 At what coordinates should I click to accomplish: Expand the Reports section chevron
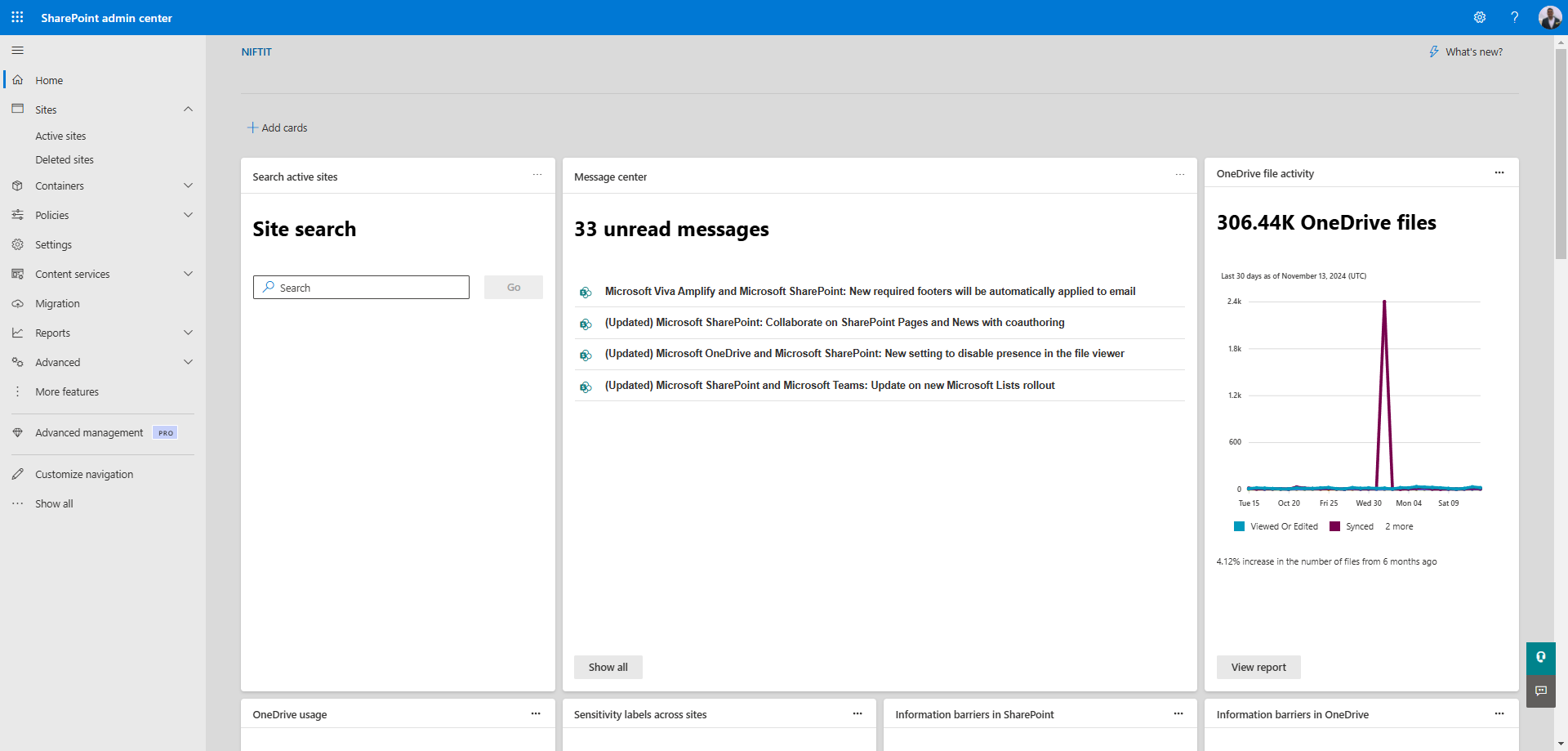point(188,333)
